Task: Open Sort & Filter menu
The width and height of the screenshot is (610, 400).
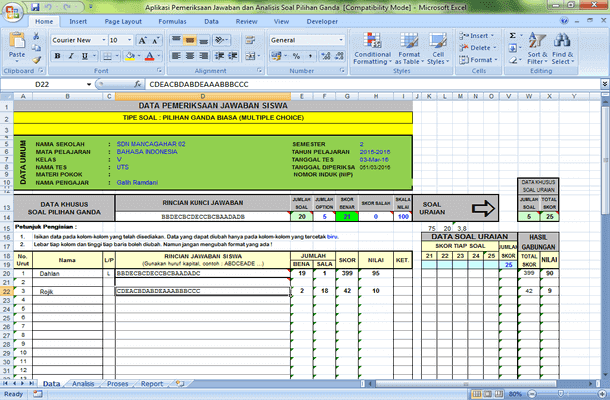Action: tap(537, 49)
